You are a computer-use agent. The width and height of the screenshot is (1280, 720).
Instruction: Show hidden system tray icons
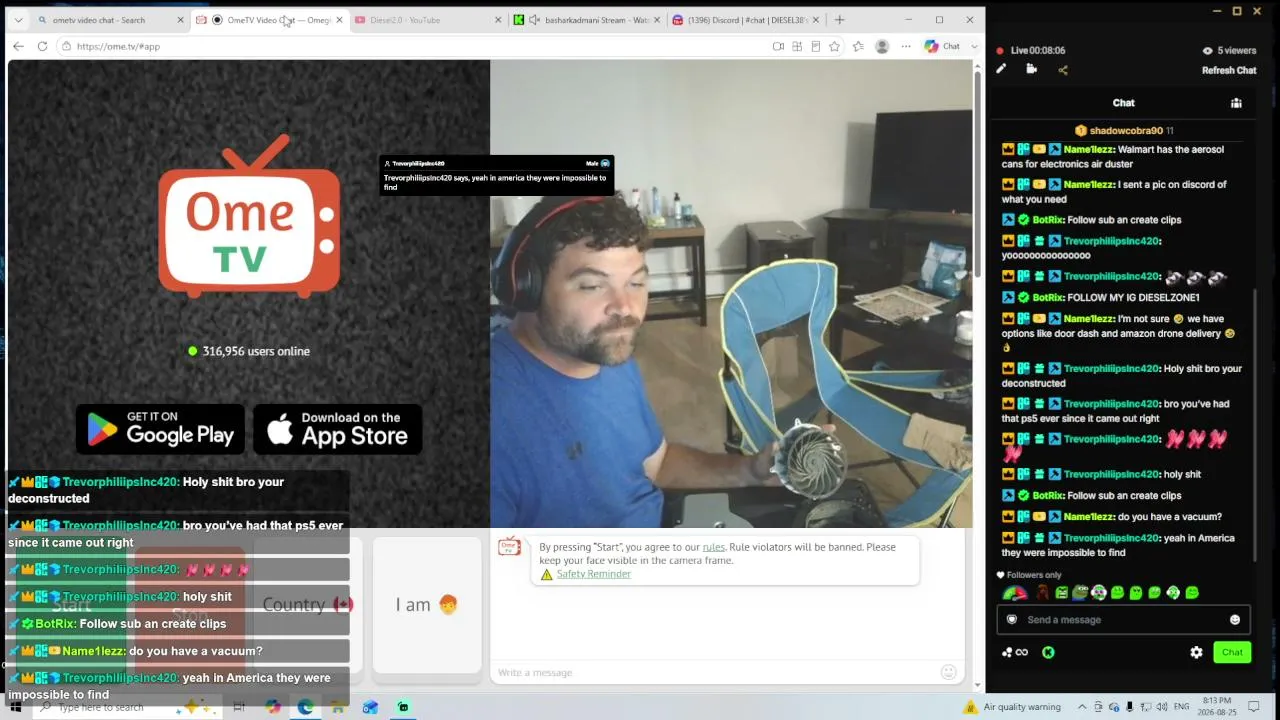click(1081, 707)
